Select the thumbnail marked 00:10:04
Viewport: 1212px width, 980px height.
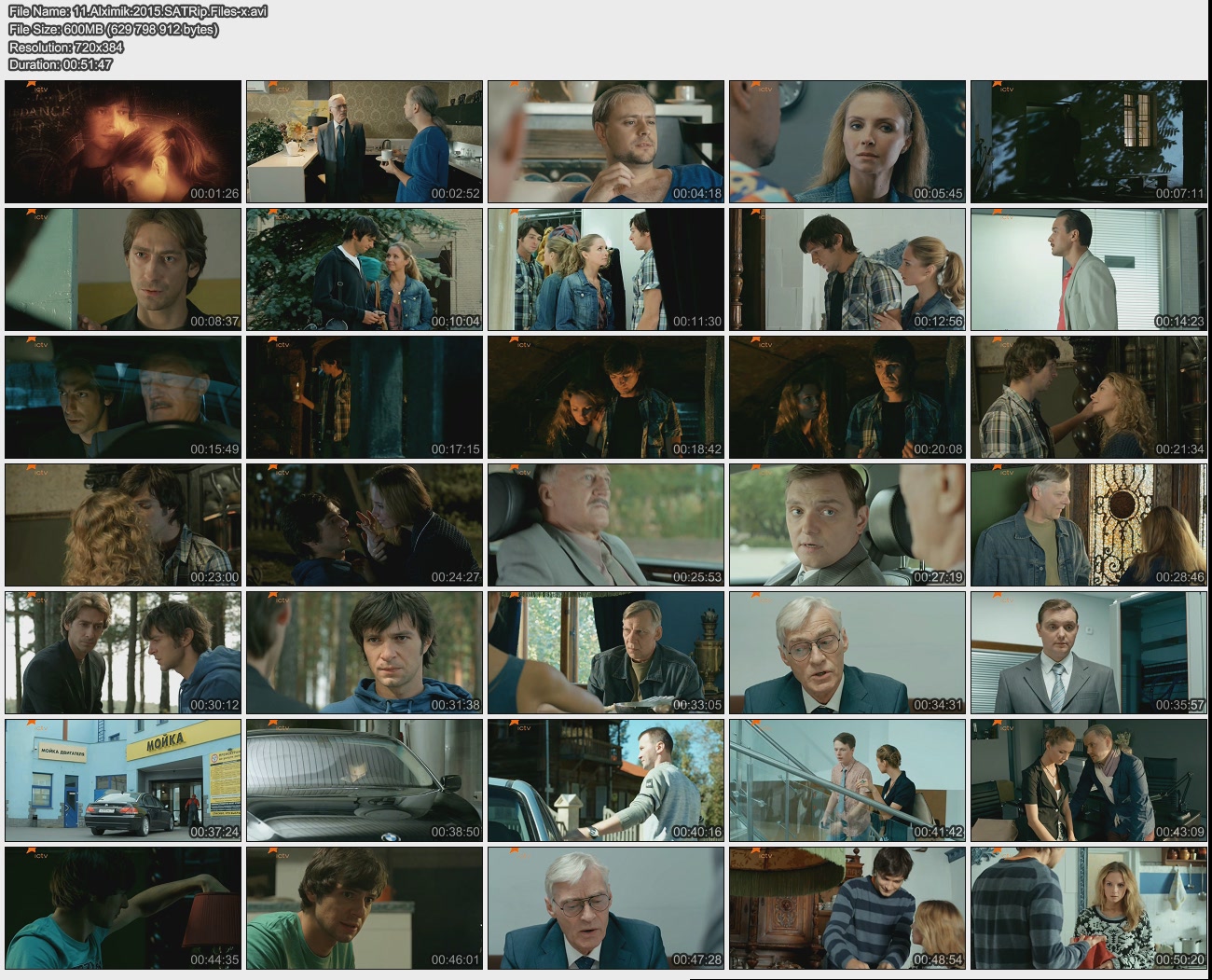(364, 269)
